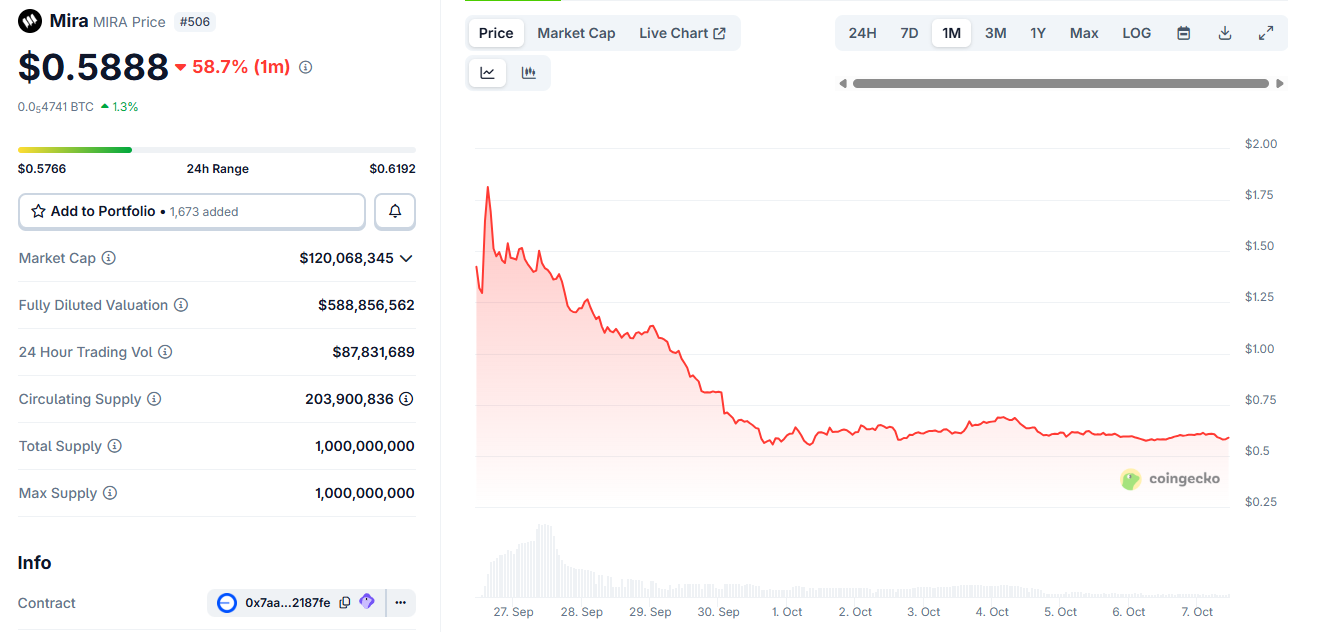This screenshot has height=632, width=1319.
Task: Click the right arrow of chart scrollbar
Action: (1280, 84)
